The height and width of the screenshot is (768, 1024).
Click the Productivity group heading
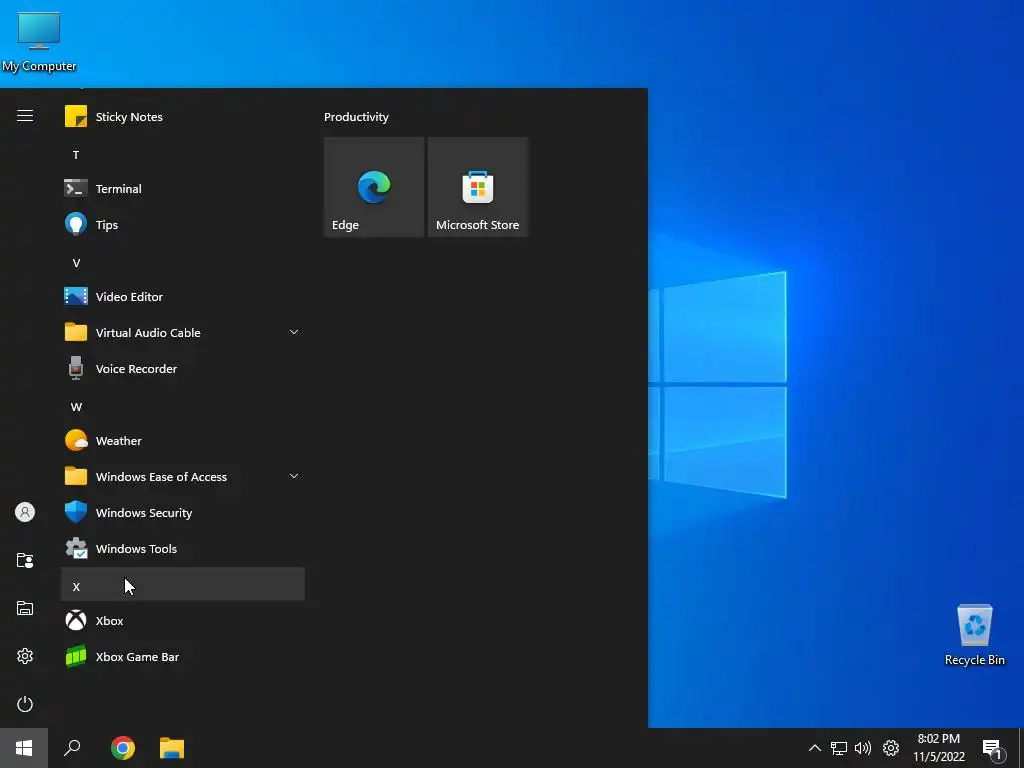click(x=357, y=117)
